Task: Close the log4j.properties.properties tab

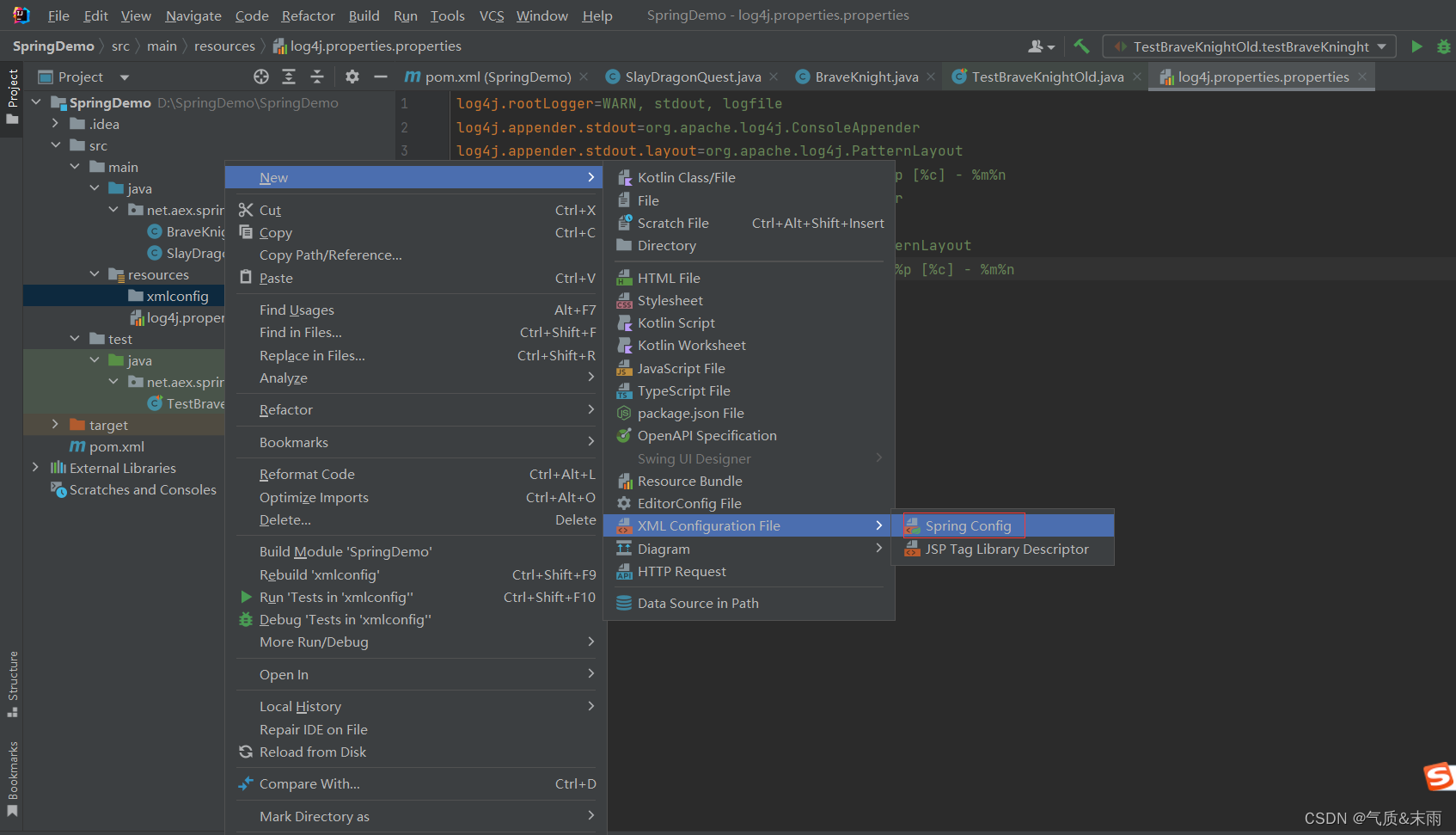Action: point(1362,77)
